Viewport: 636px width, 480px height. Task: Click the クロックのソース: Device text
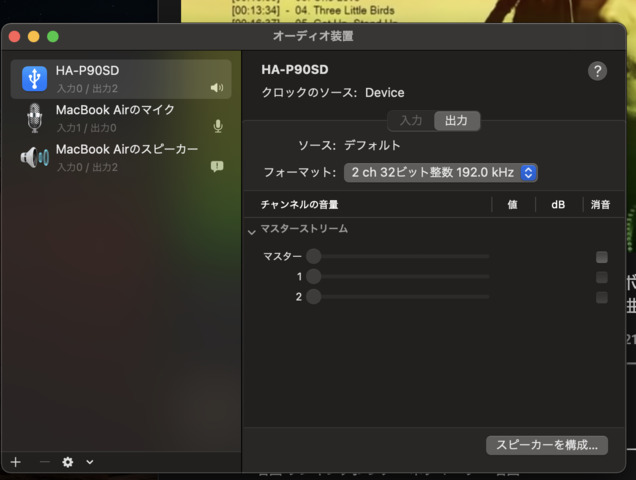click(x=333, y=93)
